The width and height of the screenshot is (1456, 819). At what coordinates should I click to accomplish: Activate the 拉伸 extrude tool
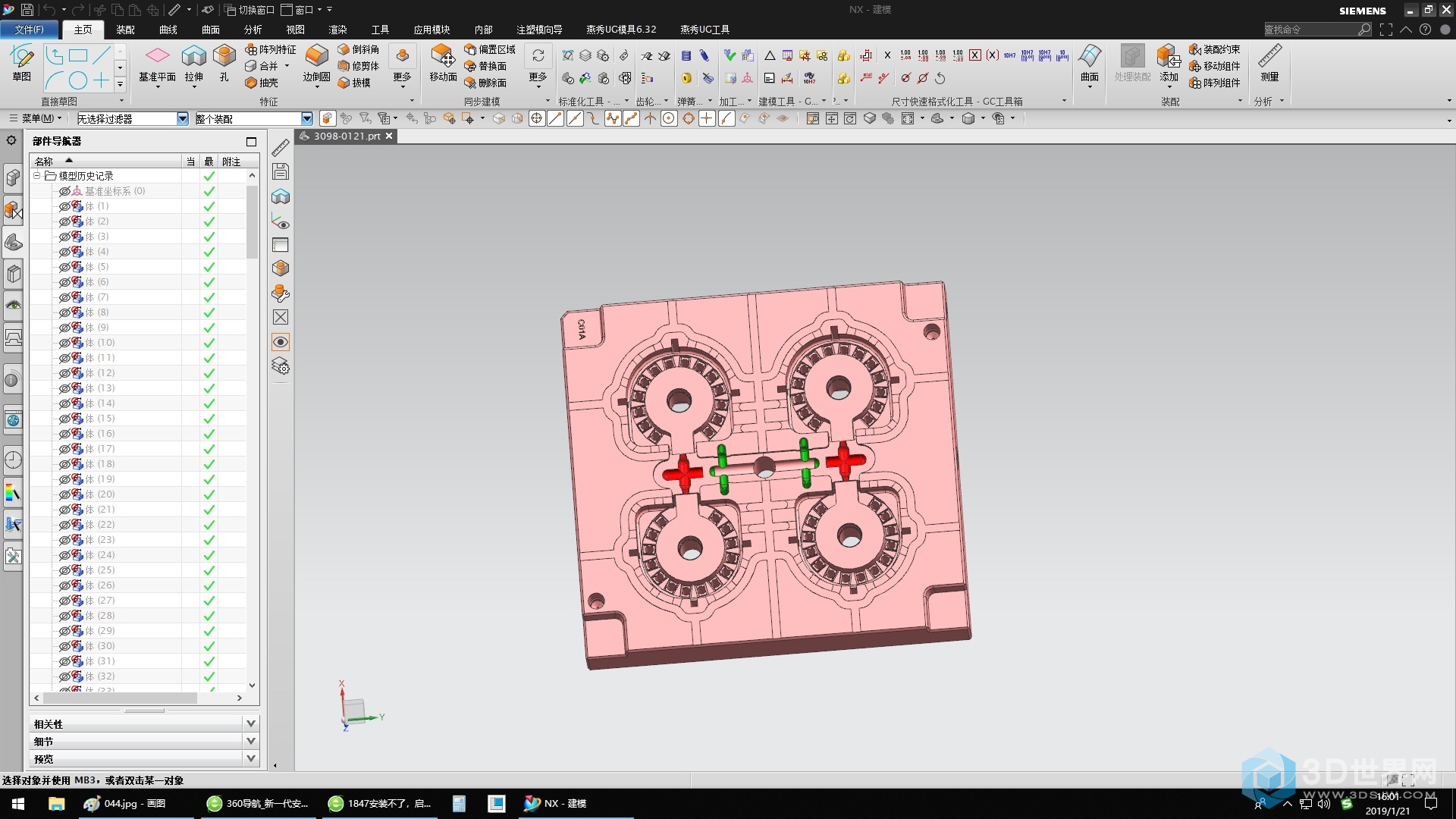pyautogui.click(x=194, y=64)
